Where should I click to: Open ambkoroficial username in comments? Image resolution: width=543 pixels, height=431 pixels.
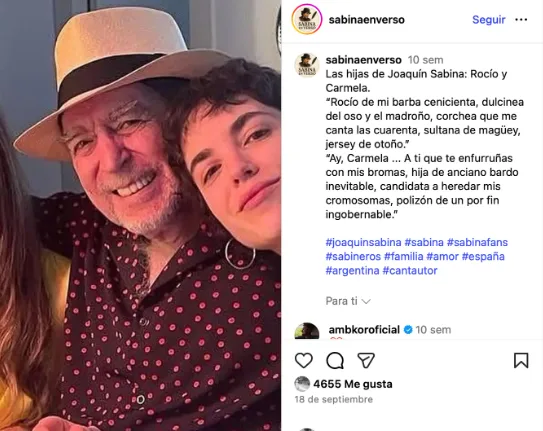(364, 330)
